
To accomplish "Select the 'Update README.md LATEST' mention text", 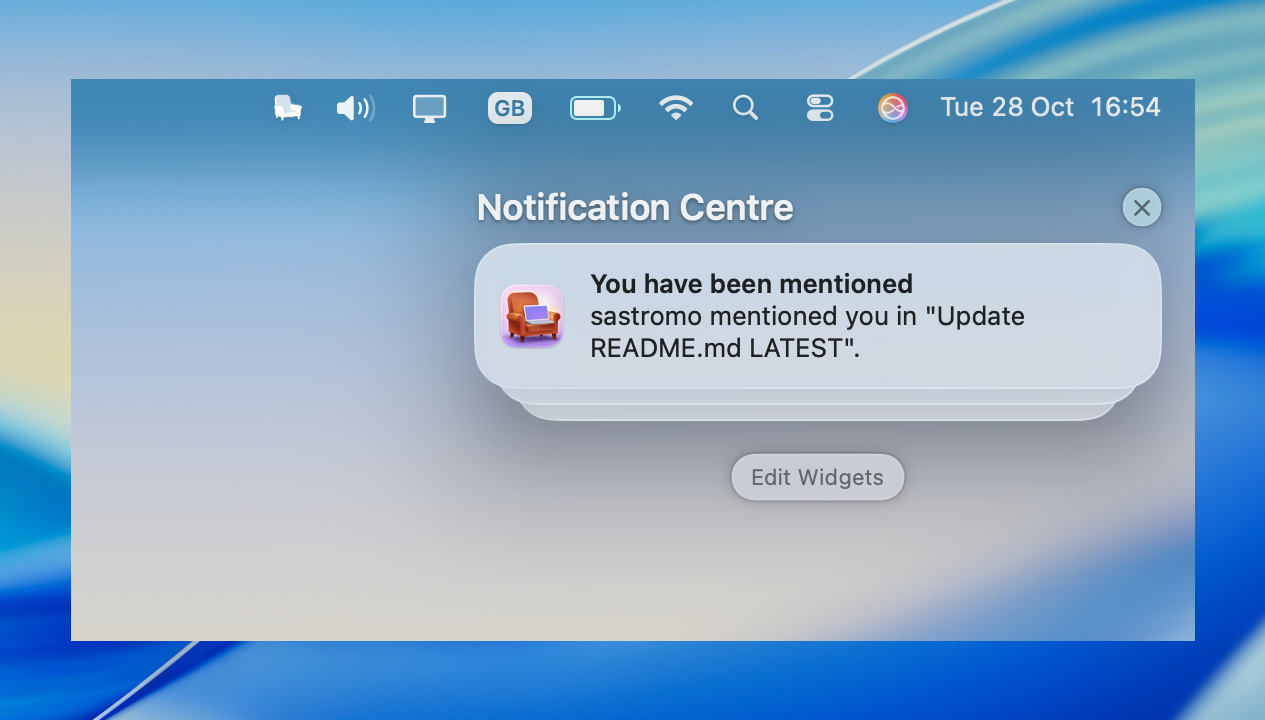I will (x=807, y=332).
